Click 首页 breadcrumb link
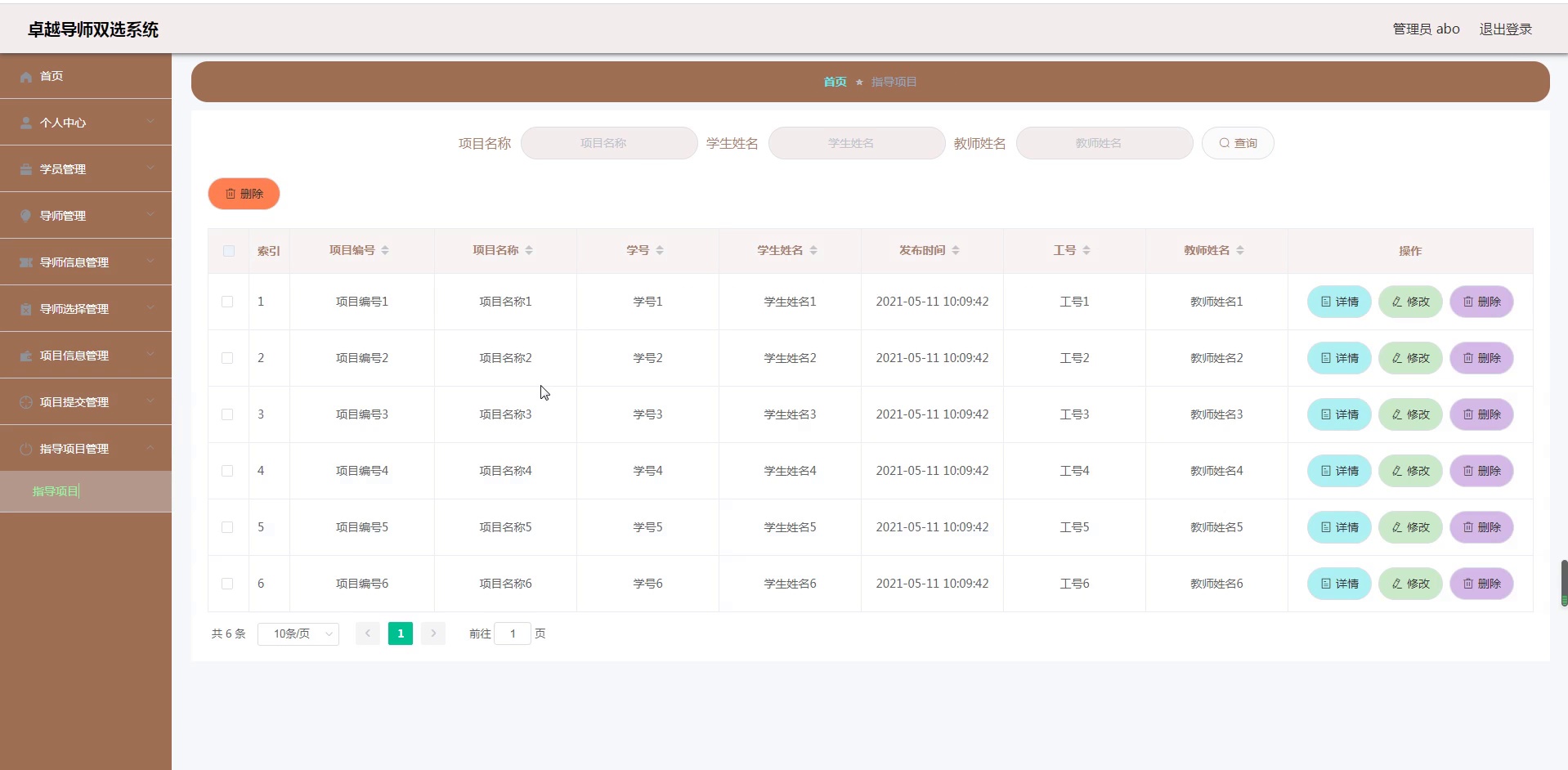 point(835,82)
